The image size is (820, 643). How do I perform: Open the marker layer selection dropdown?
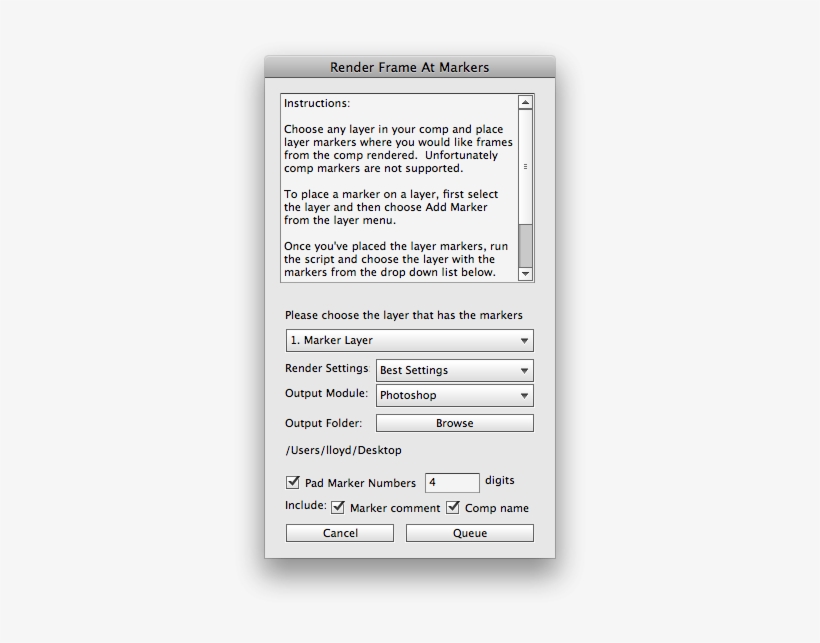(410, 340)
